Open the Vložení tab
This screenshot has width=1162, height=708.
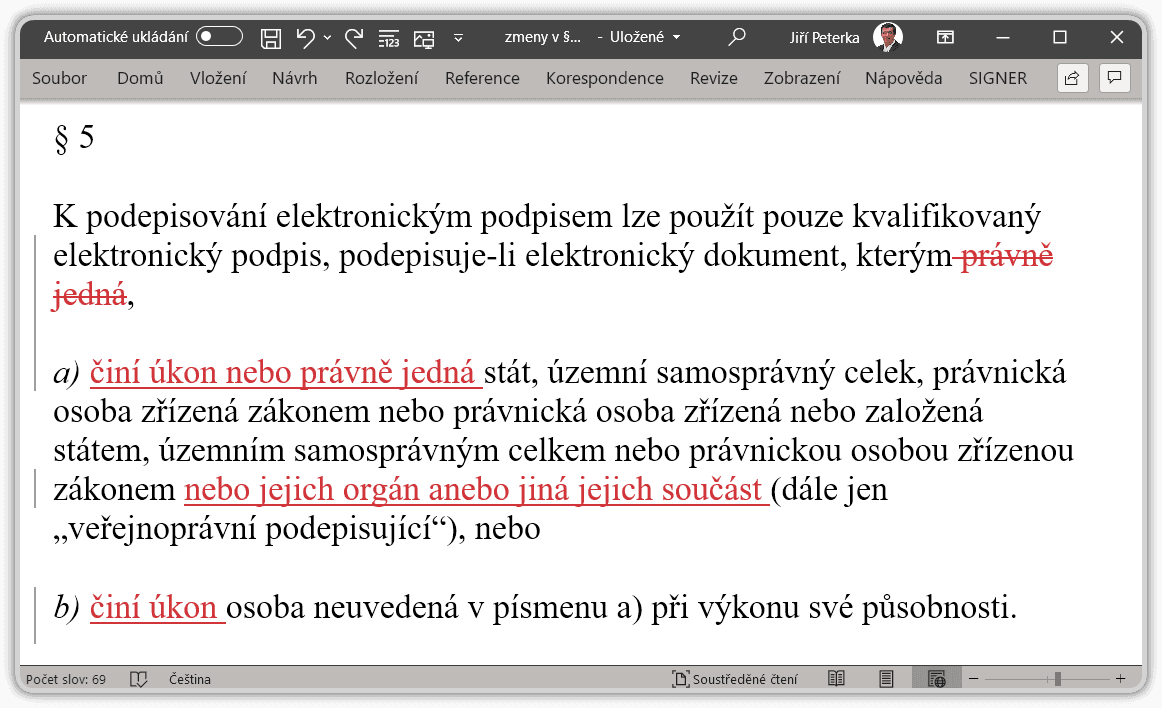pyautogui.click(x=218, y=78)
